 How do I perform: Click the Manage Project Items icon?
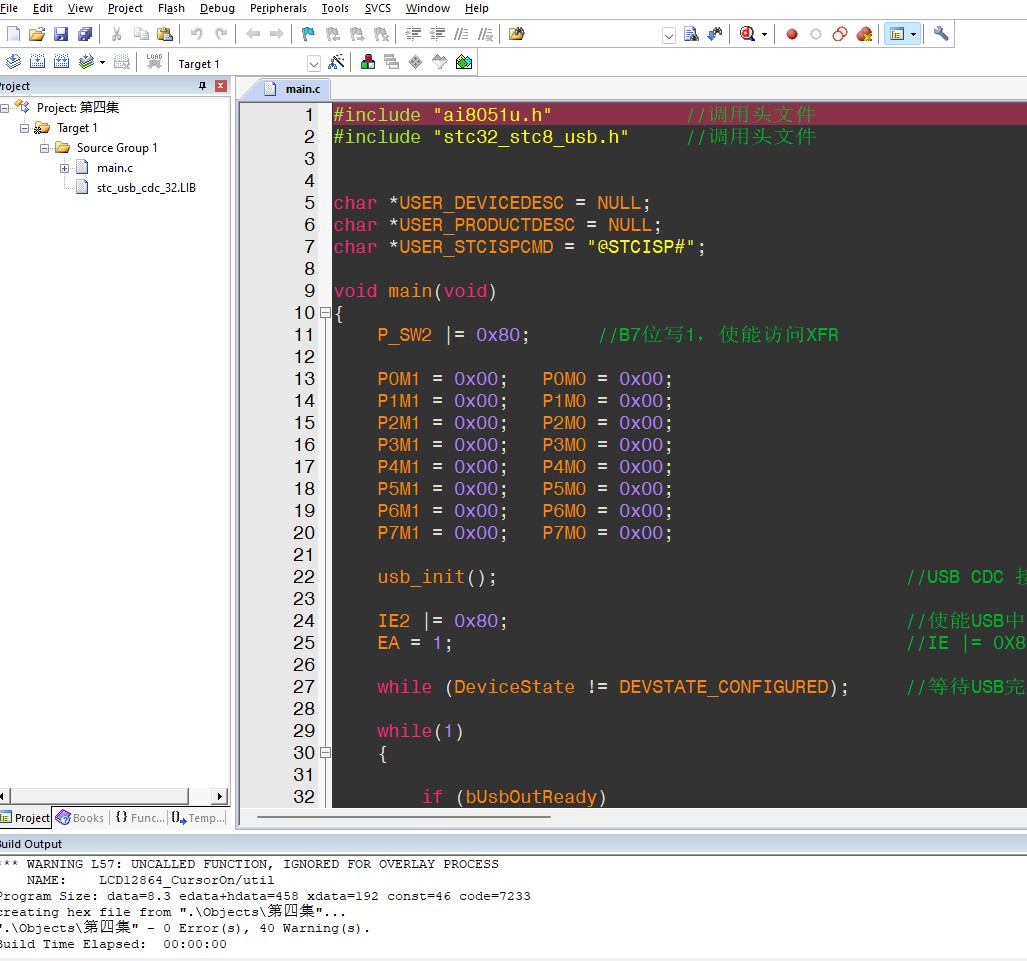click(368, 62)
